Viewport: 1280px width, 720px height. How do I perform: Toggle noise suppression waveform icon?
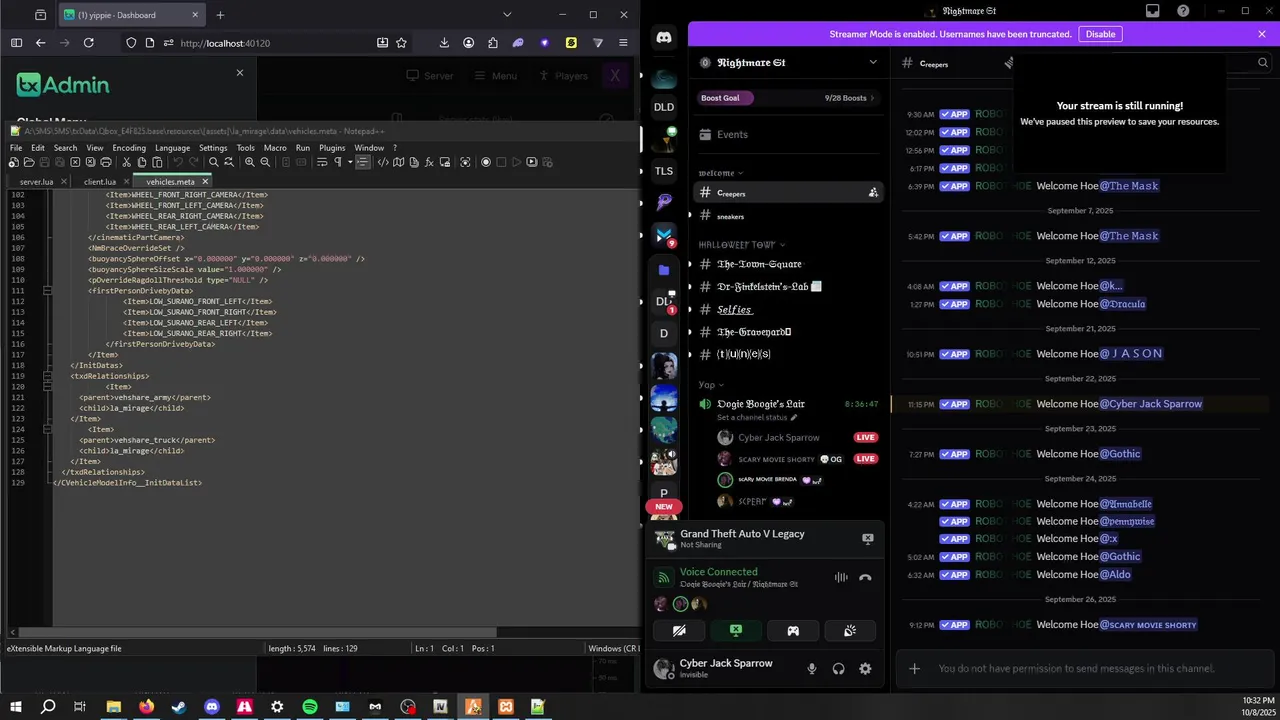click(841, 577)
